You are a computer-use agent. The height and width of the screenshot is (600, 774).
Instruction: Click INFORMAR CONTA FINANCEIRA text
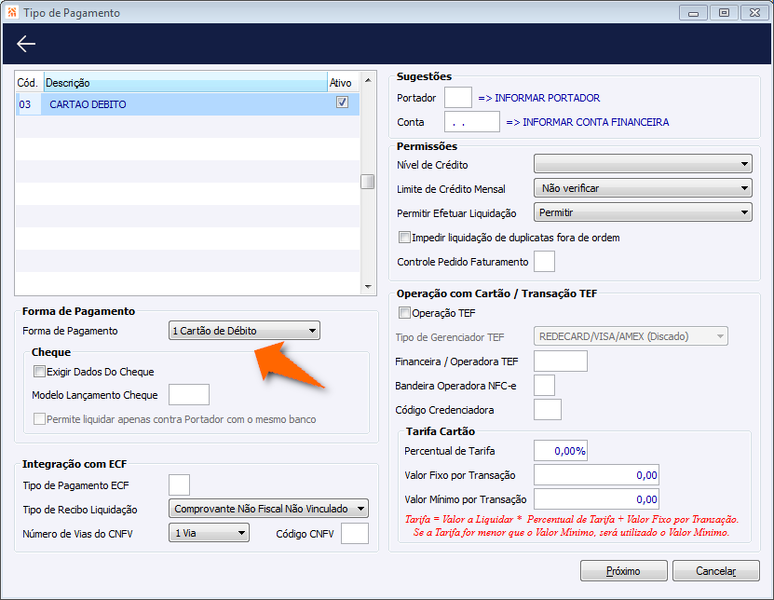tap(596, 122)
